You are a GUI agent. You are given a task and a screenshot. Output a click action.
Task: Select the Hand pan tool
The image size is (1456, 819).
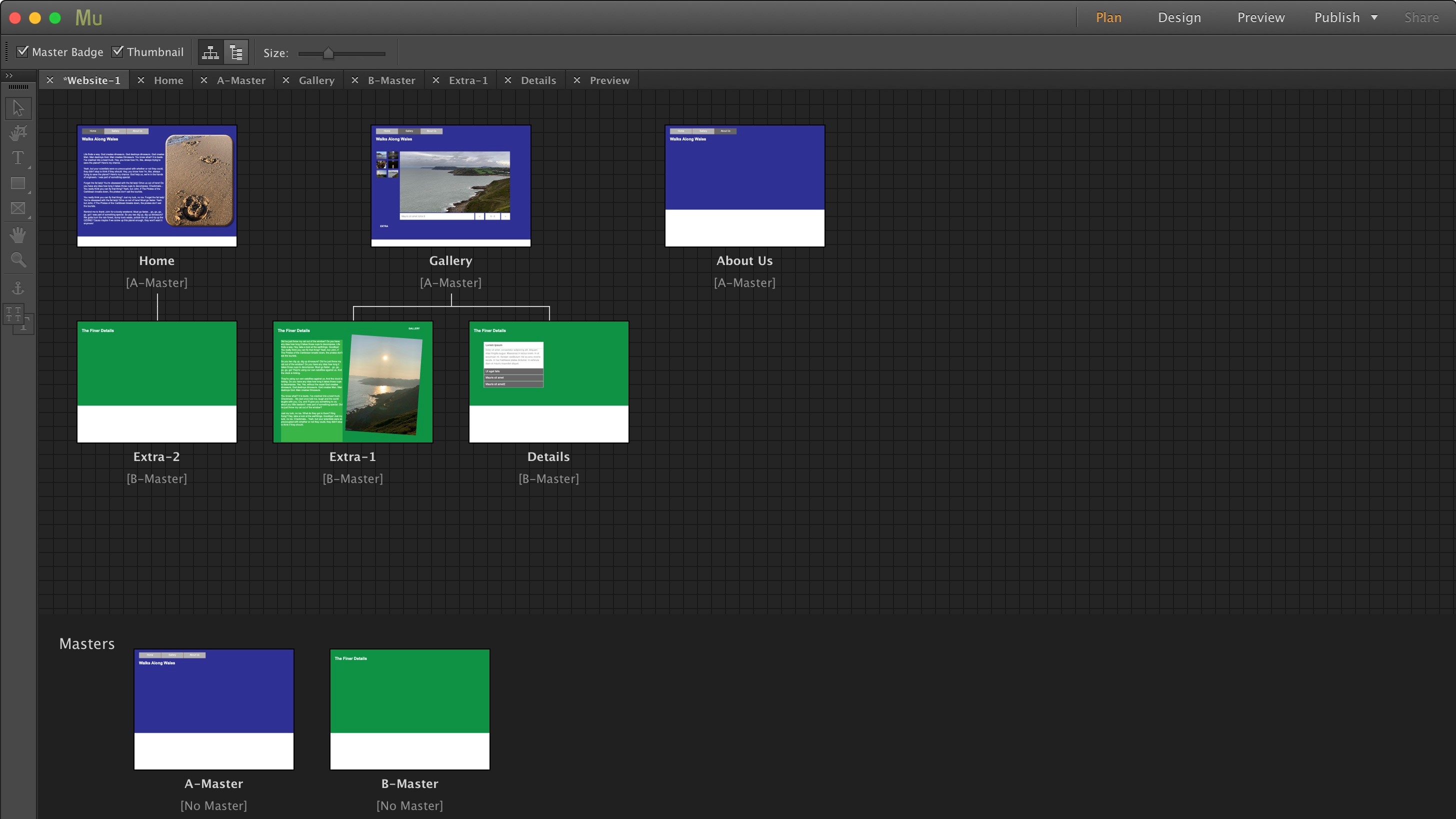tap(18, 234)
